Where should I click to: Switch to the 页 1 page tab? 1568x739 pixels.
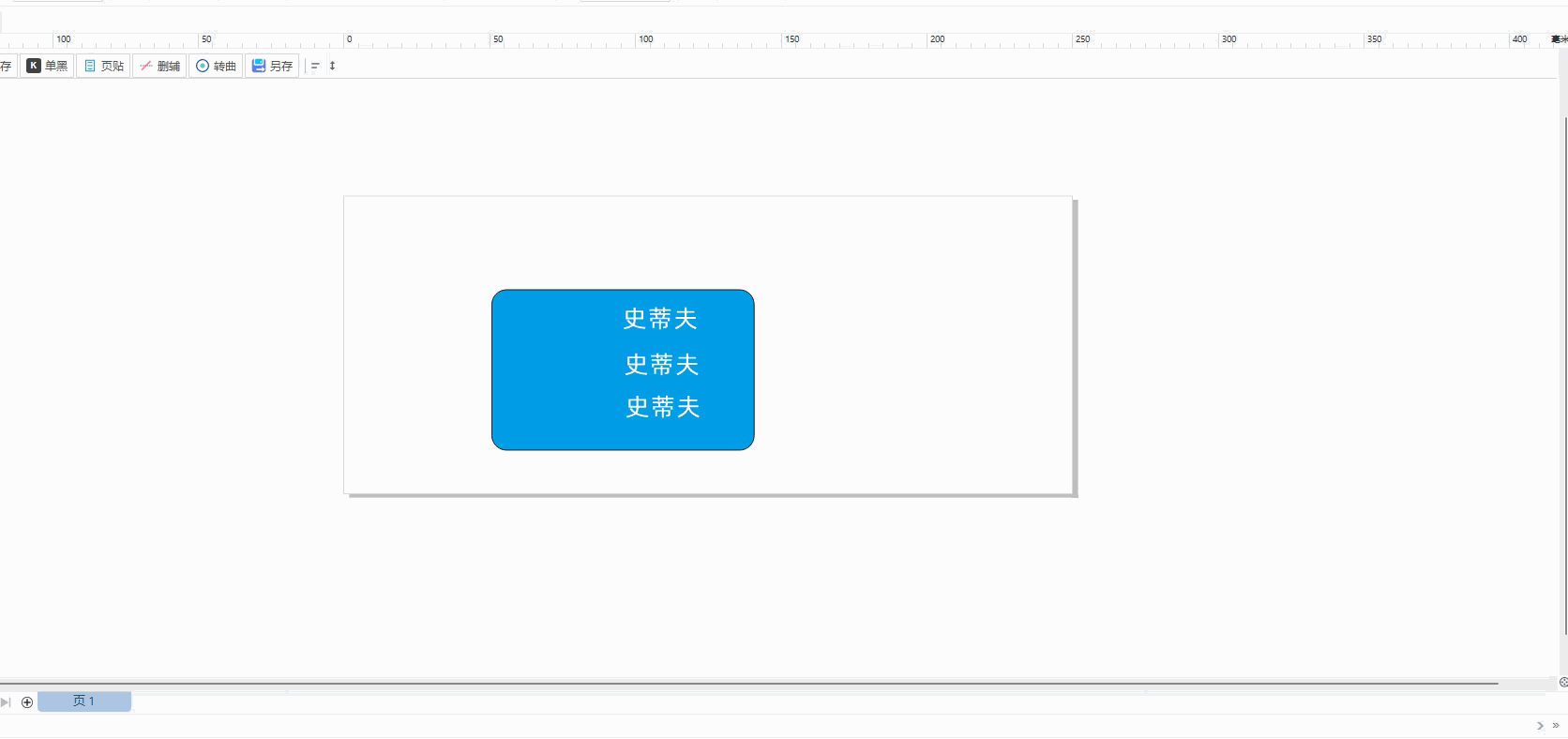click(84, 701)
